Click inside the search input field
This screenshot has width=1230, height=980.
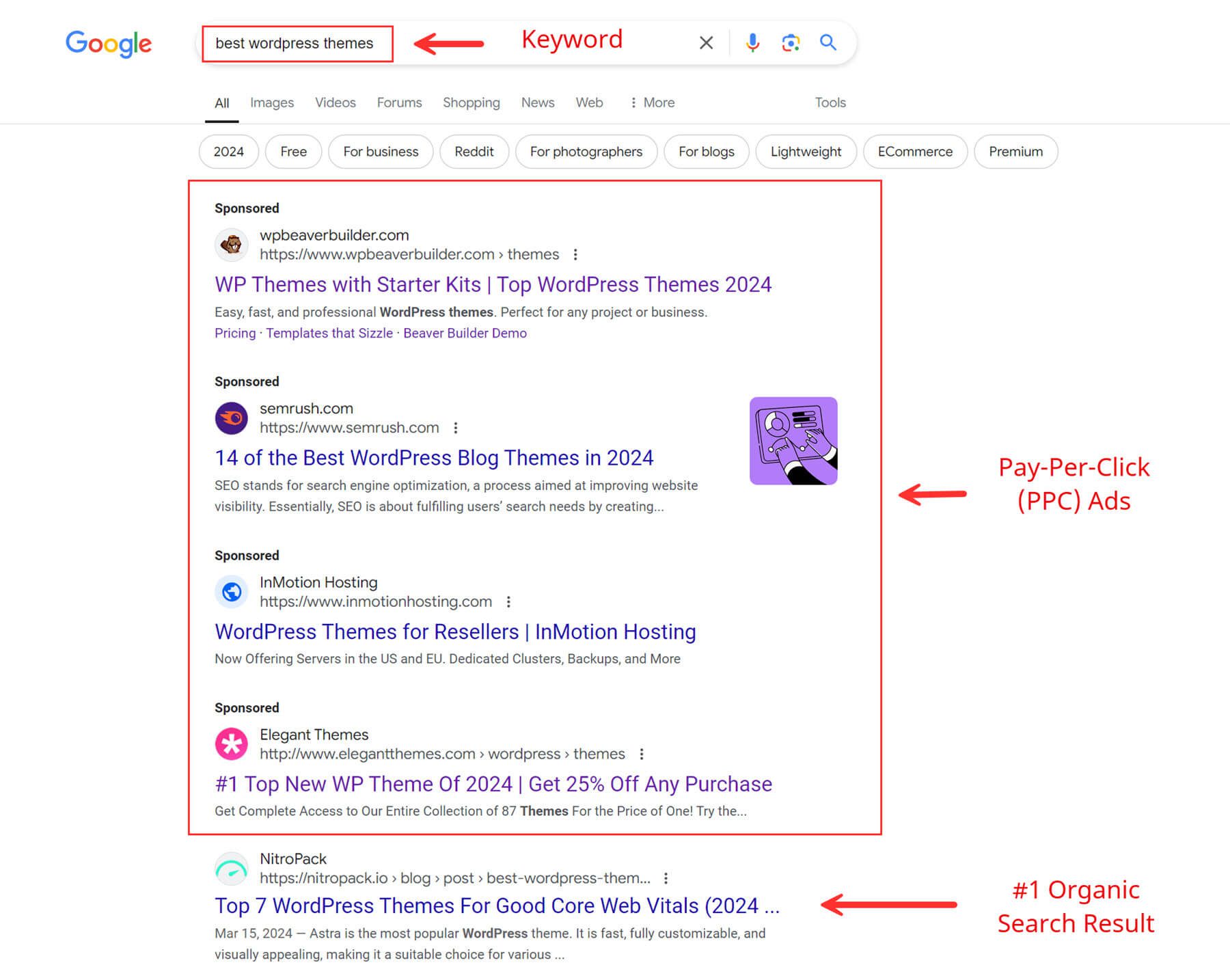click(296, 42)
